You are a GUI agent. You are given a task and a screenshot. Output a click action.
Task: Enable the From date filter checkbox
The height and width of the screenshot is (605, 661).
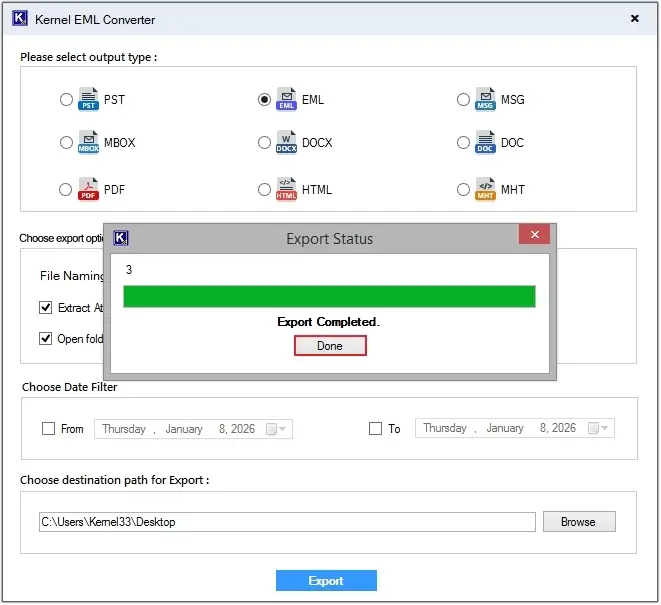48,429
